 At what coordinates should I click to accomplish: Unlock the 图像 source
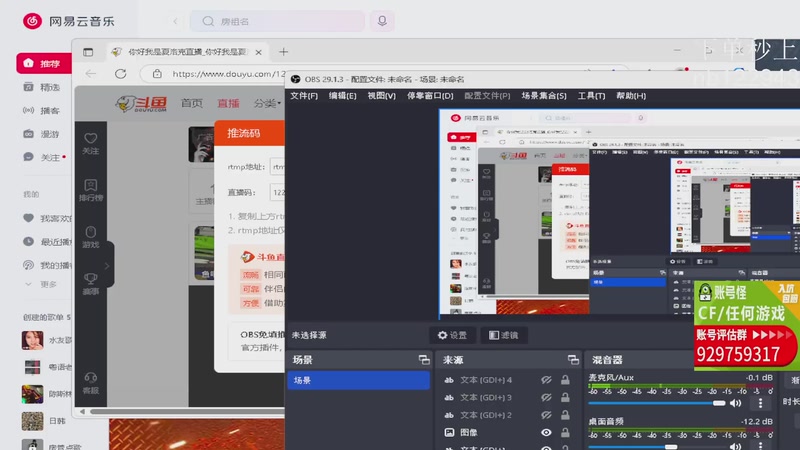565,433
